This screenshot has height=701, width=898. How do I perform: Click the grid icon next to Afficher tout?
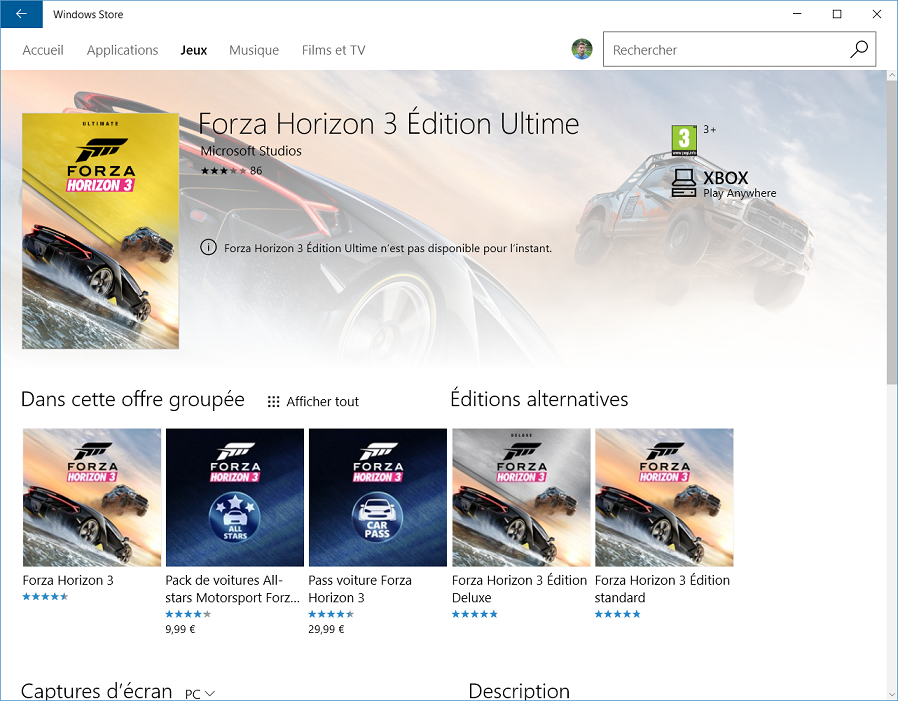pos(273,401)
